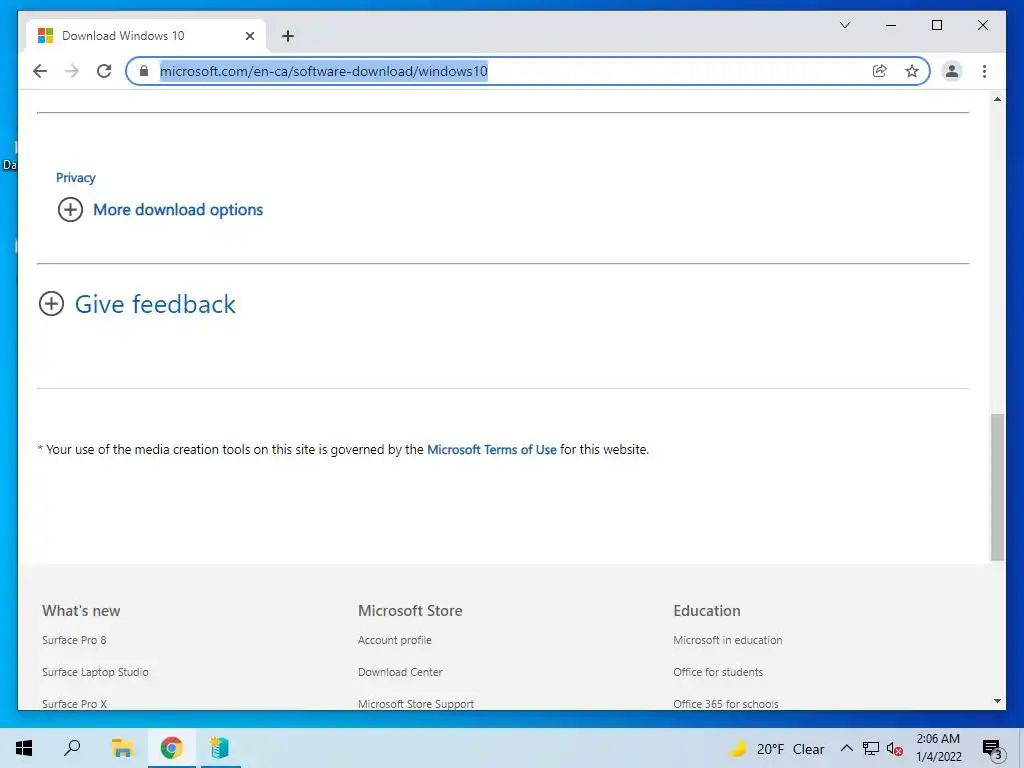Click the network tray icon

(871, 748)
